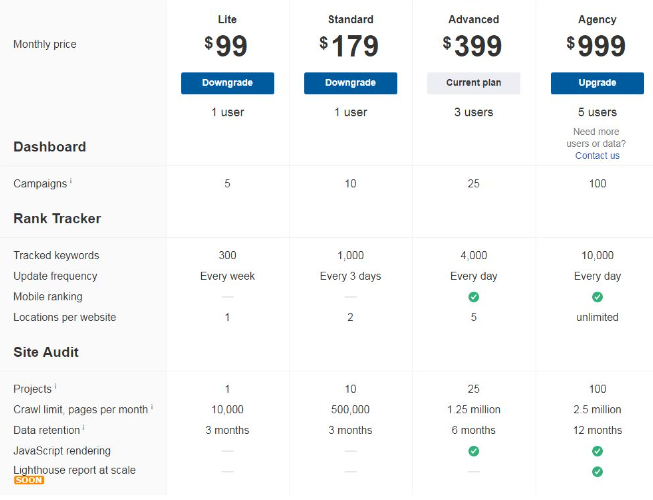Screen dimensions: 653x500
Task: Click the Lighthouse report at scale label
Action: coord(74,470)
